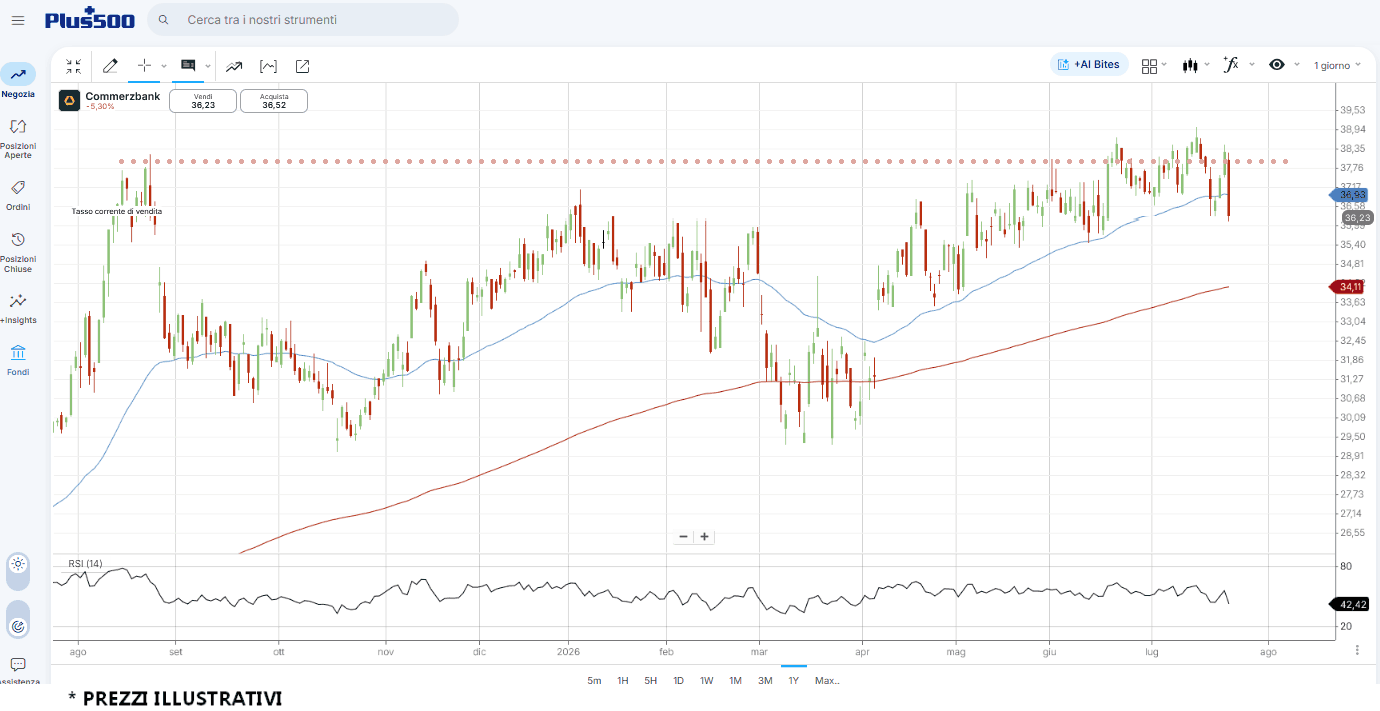Click the Commerzbank instrument logo
This screenshot has height=711, width=1380.
(x=69, y=101)
